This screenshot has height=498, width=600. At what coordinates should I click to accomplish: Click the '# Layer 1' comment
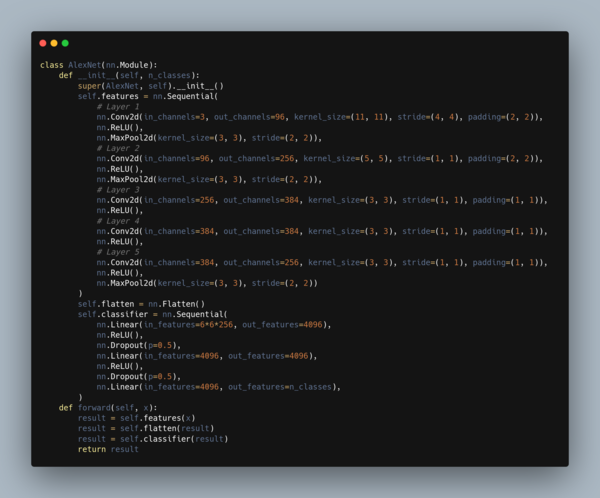119,107
